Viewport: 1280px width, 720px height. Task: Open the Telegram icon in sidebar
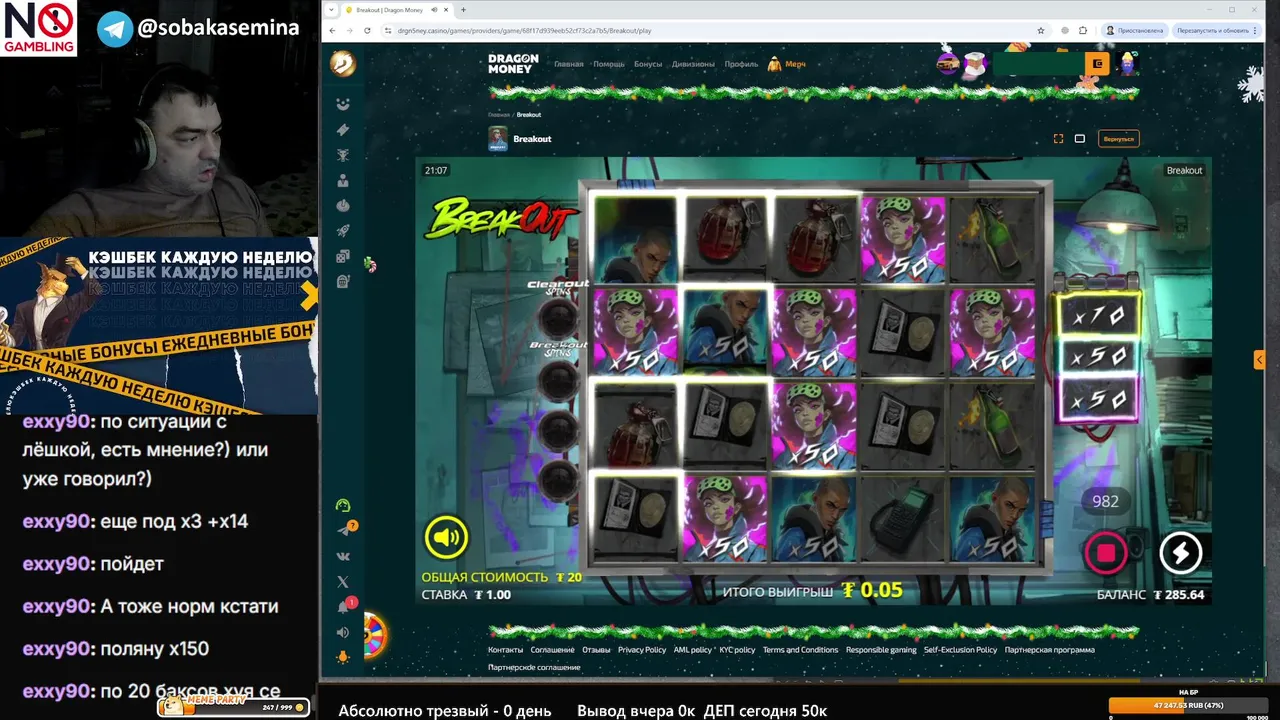(x=343, y=530)
